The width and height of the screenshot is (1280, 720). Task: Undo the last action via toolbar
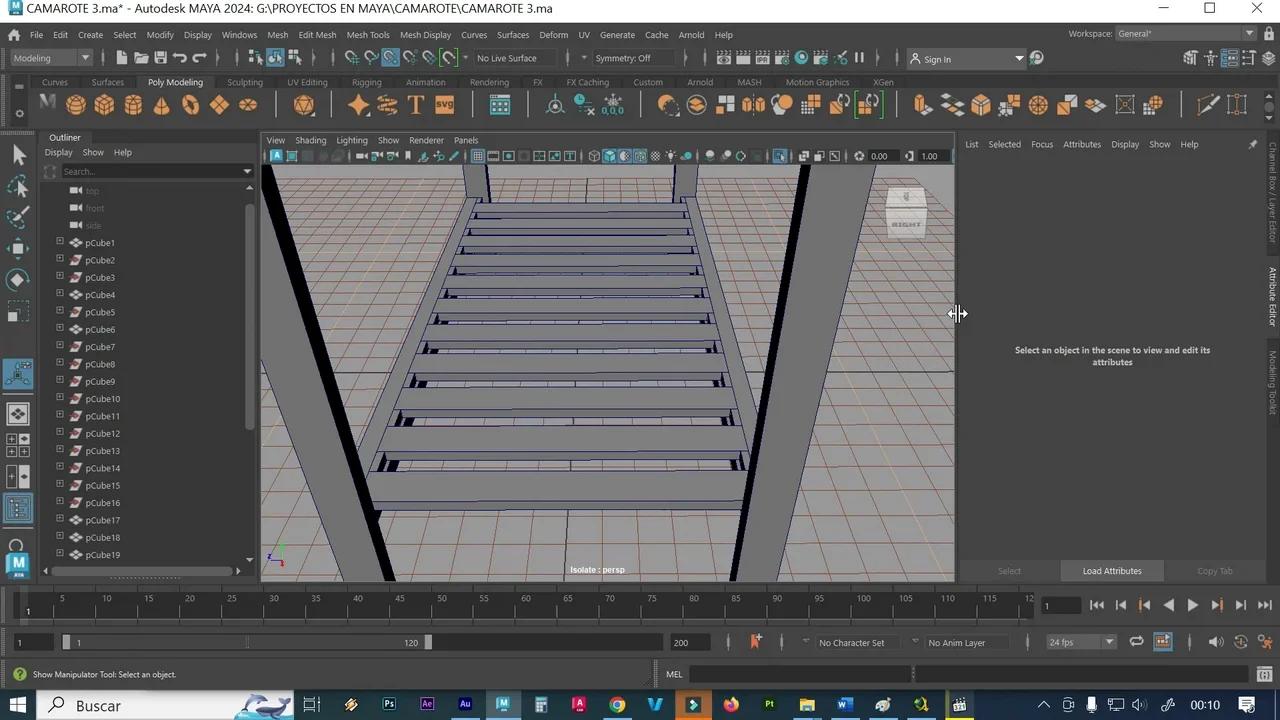(180, 58)
